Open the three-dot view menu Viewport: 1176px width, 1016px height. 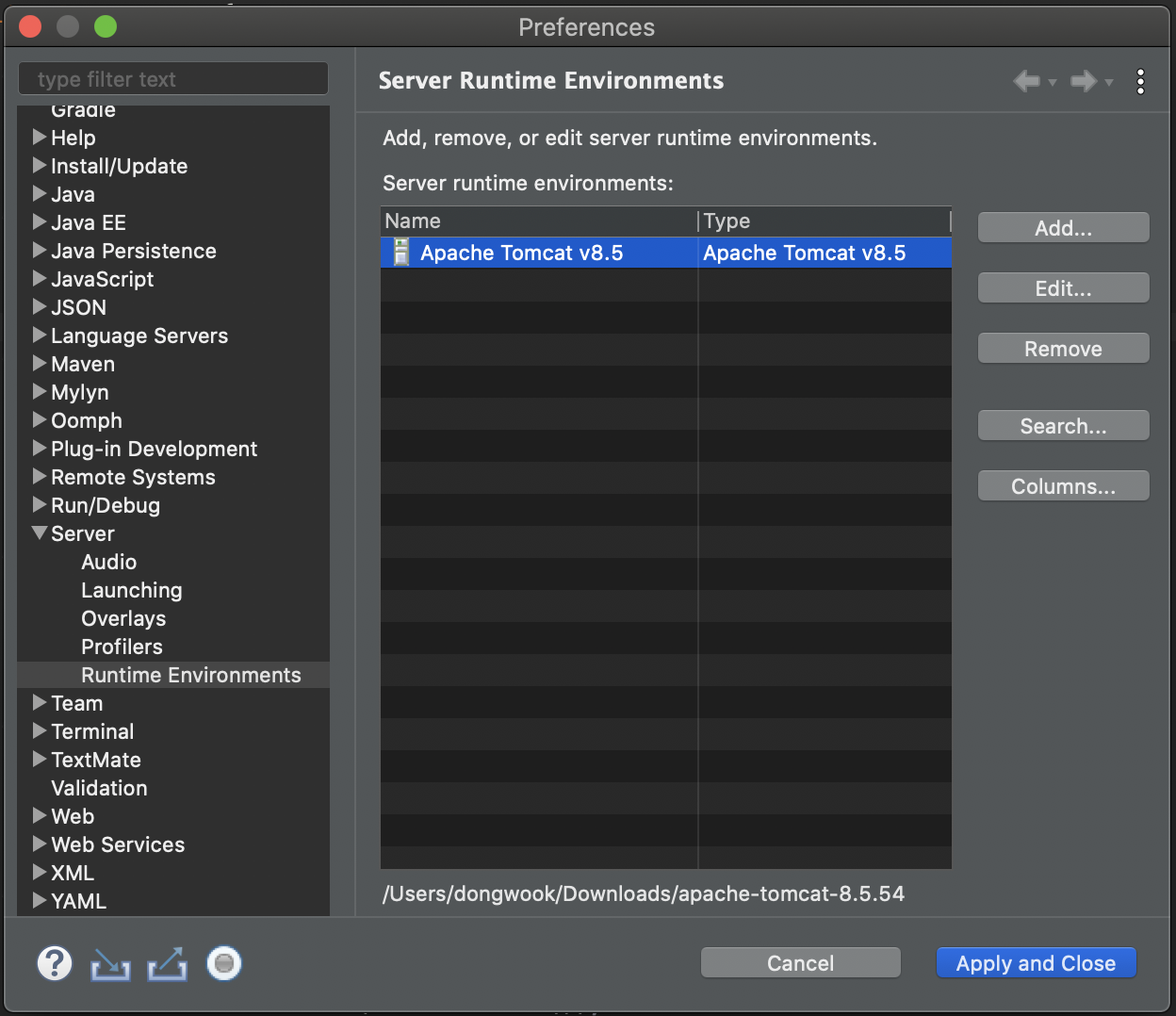click(x=1140, y=82)
